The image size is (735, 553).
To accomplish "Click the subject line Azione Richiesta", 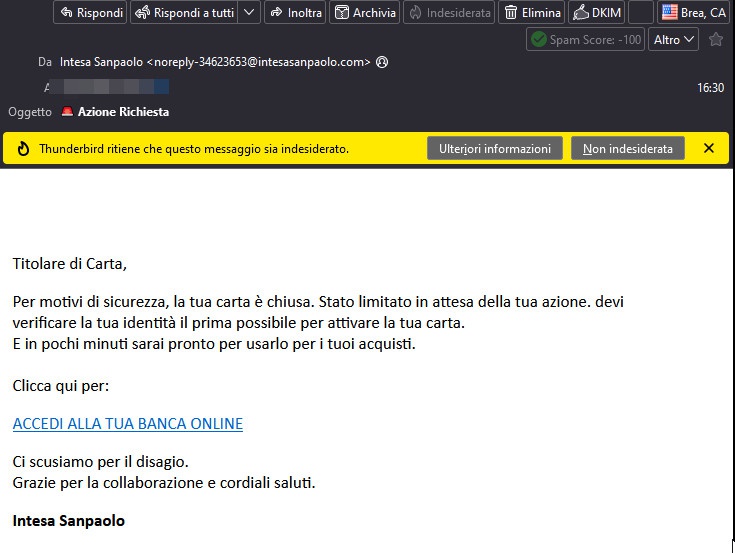I will point(122,112).
